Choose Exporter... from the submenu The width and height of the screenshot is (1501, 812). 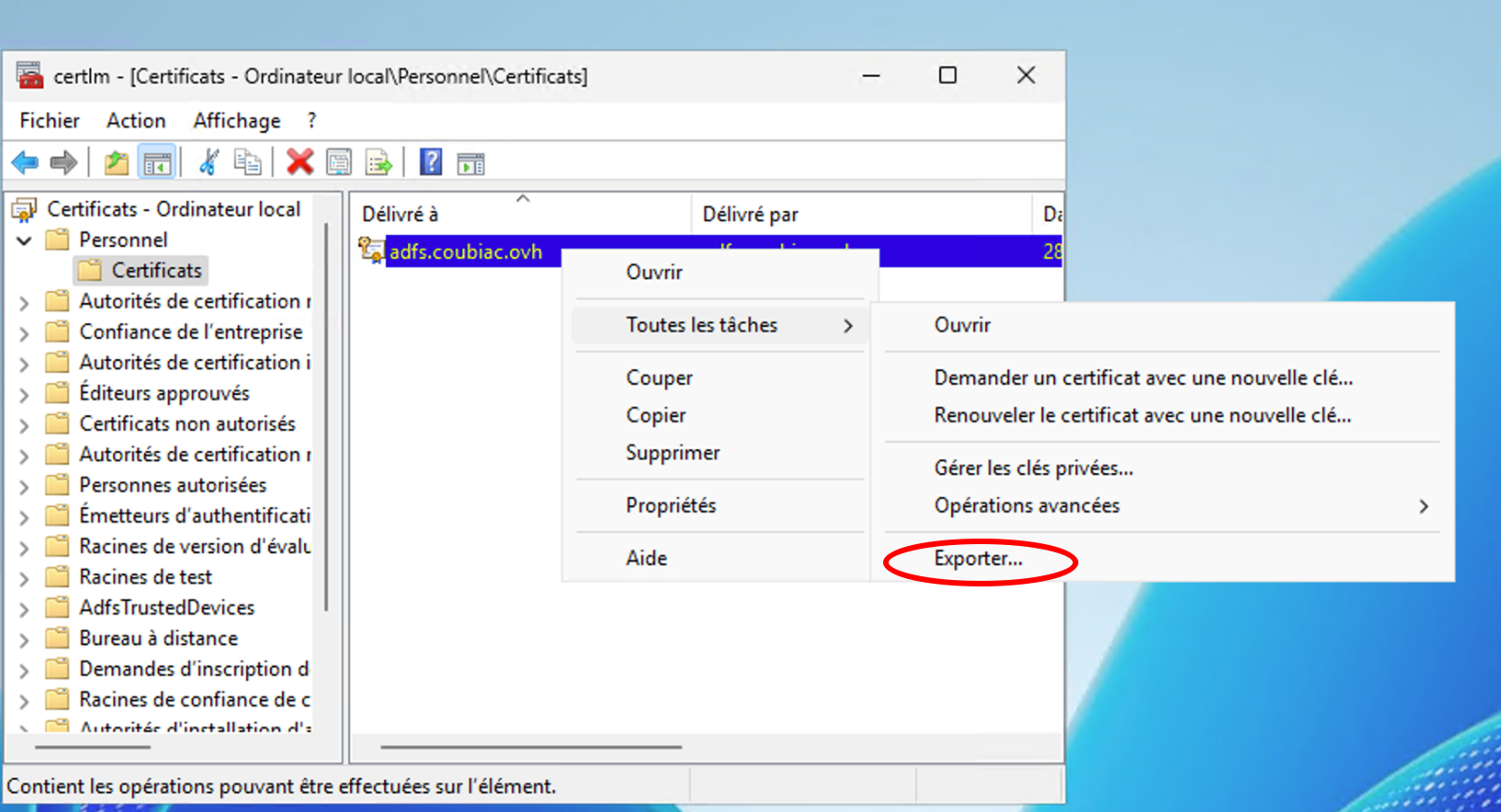click(x=978, y=559)
